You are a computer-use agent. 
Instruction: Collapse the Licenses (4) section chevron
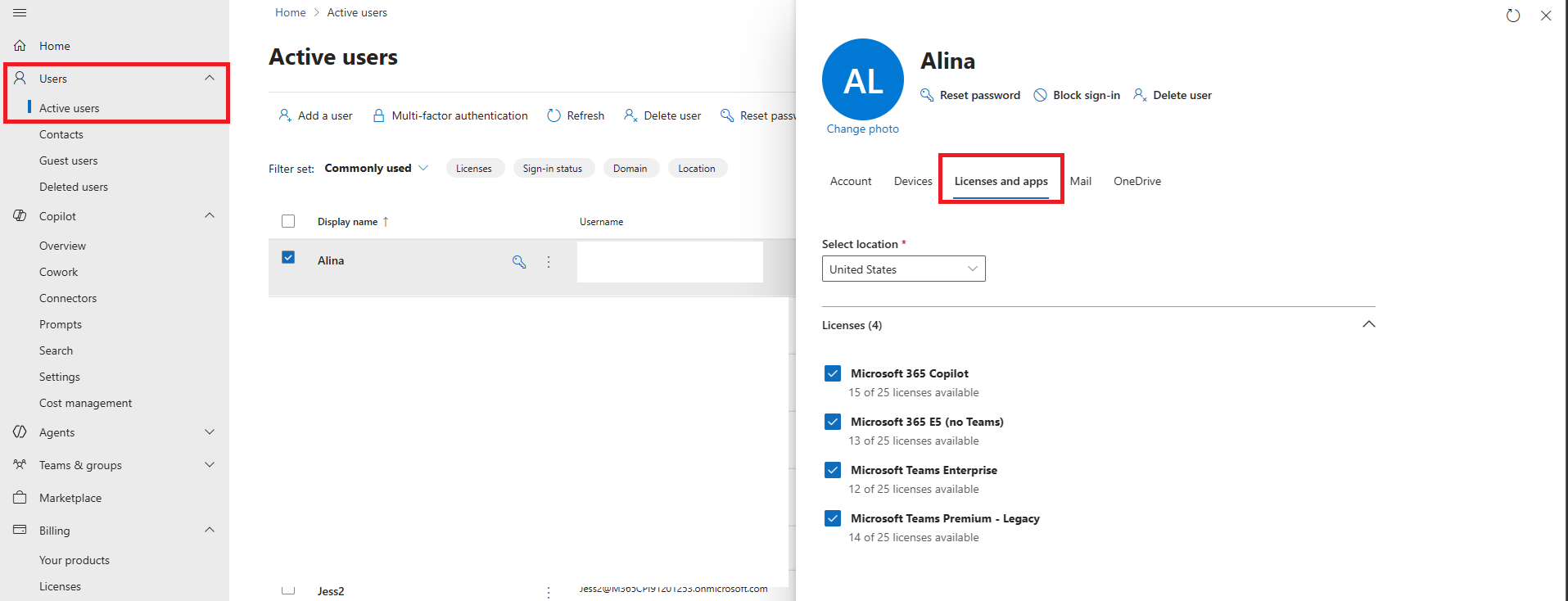1368,324
